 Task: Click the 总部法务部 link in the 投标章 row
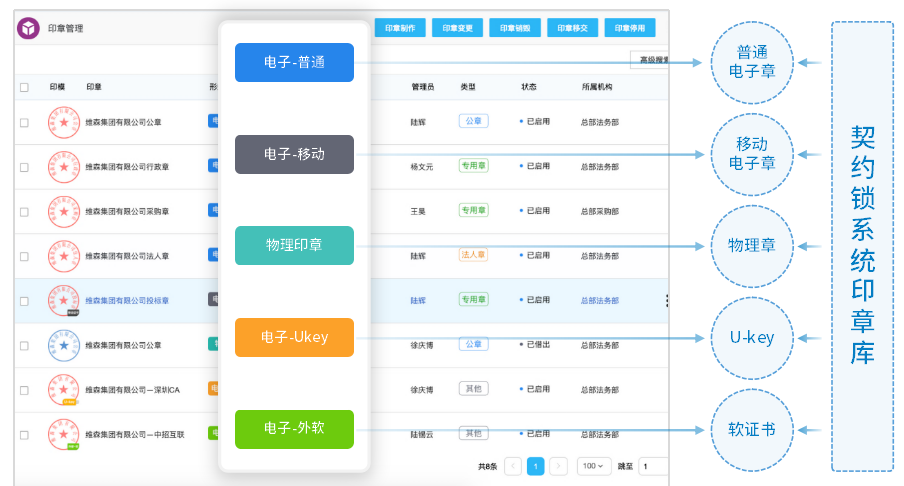600,300
